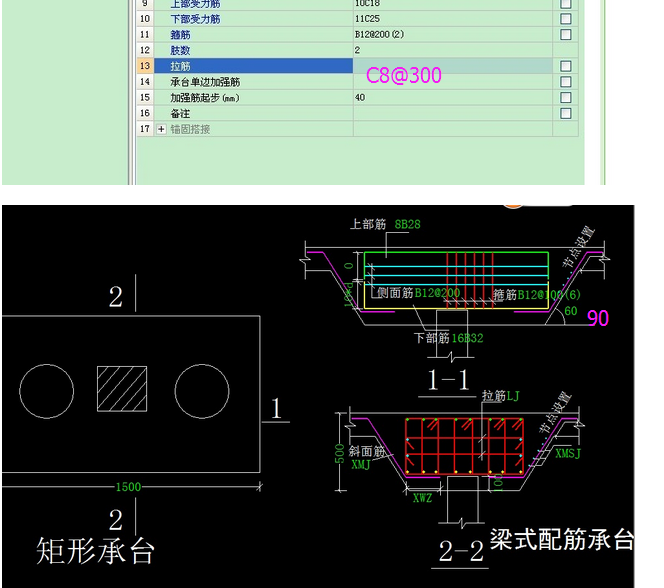Tick the checkbox in the 下部受力筋 row
Viewport: 664px width, 588px height.
click(565, 19)
